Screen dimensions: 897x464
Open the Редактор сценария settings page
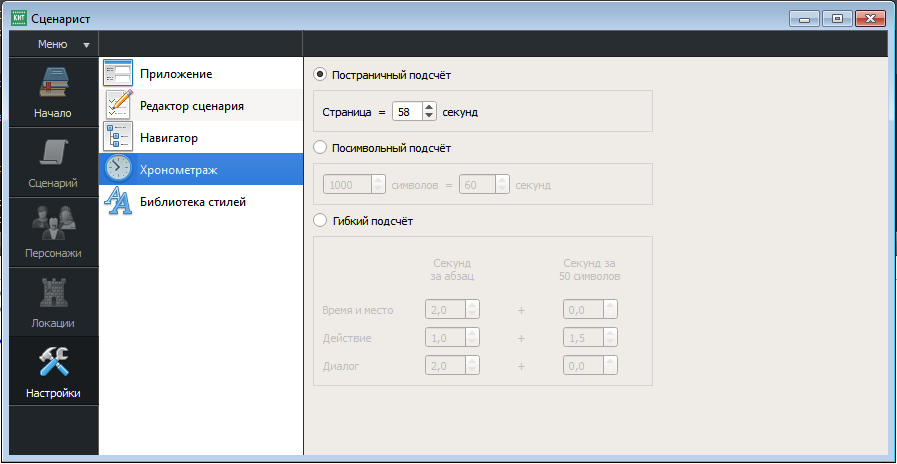coord(201,105)
